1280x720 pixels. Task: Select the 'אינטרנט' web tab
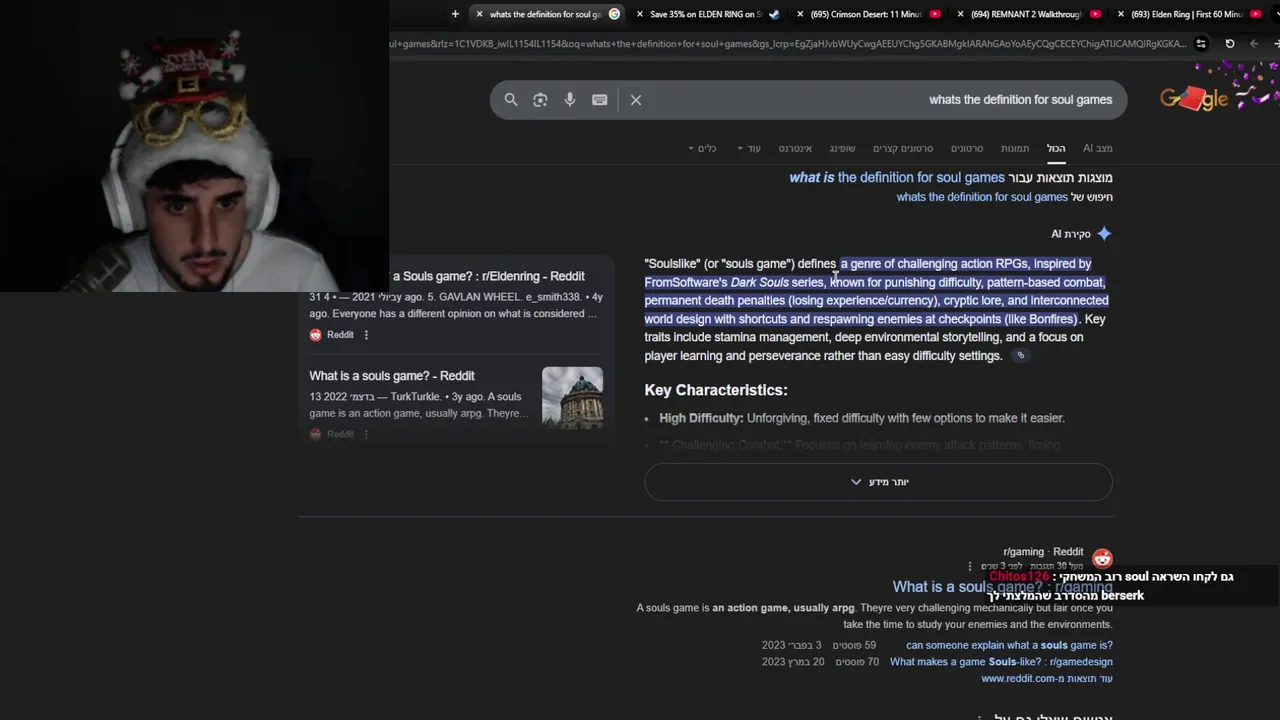point(795,148)
